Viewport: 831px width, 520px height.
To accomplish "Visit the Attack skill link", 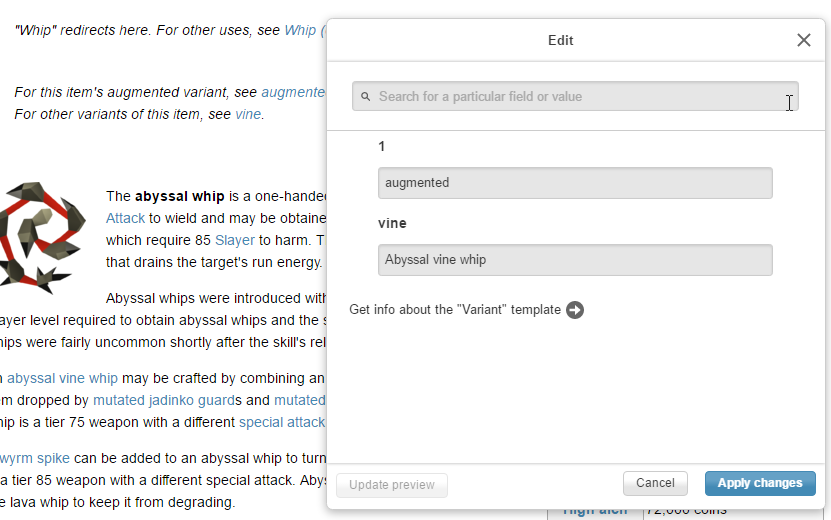I will pyautogui.click(x=125, y=218).
